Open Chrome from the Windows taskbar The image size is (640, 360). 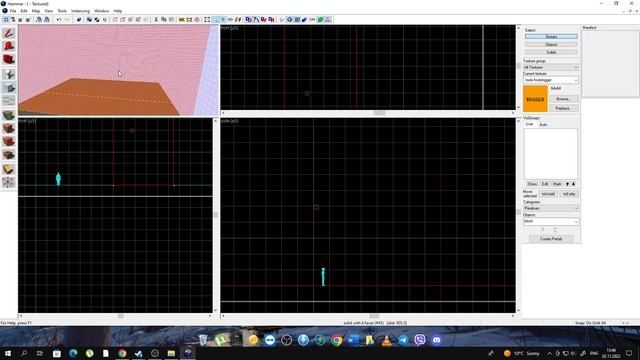122,353
